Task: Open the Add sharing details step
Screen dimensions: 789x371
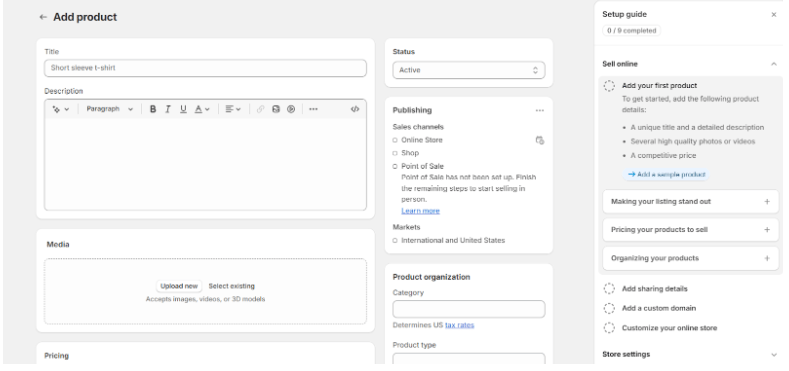Action: click(654, 289)
